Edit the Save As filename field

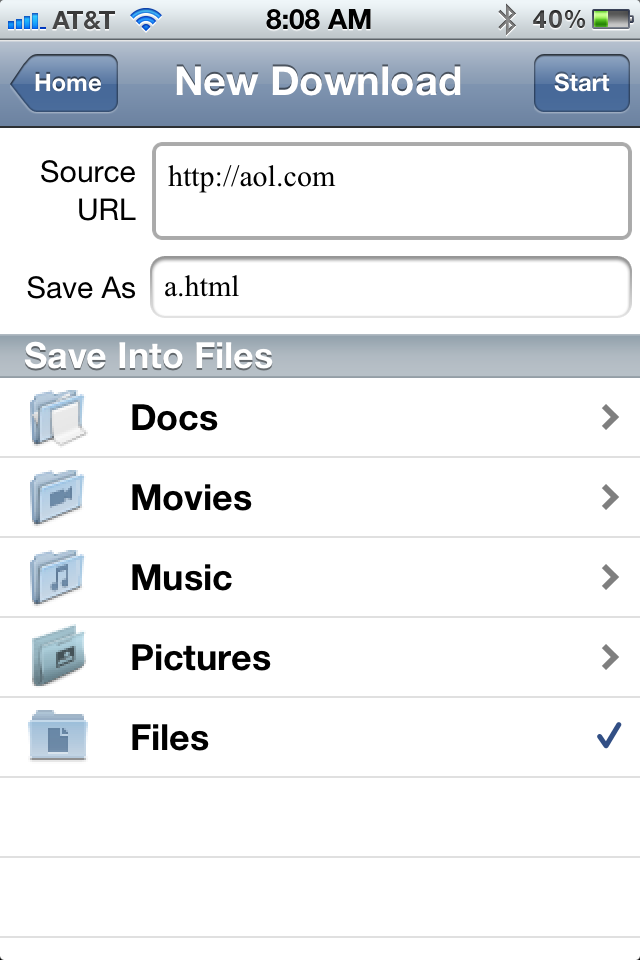pos(391,288)
